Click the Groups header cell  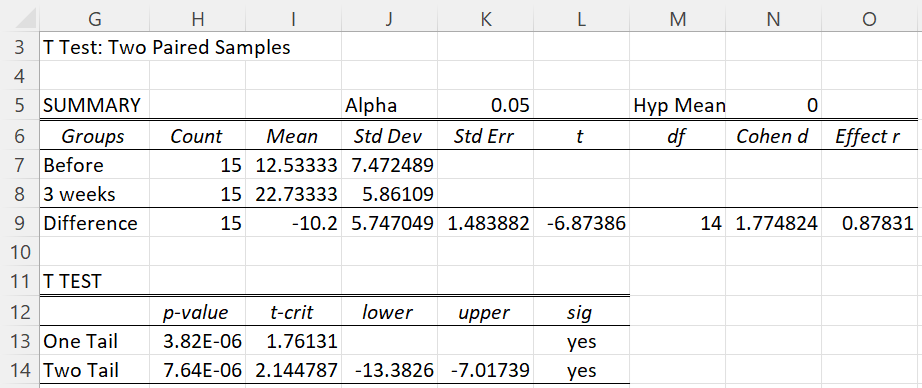(x=94, y=136)
